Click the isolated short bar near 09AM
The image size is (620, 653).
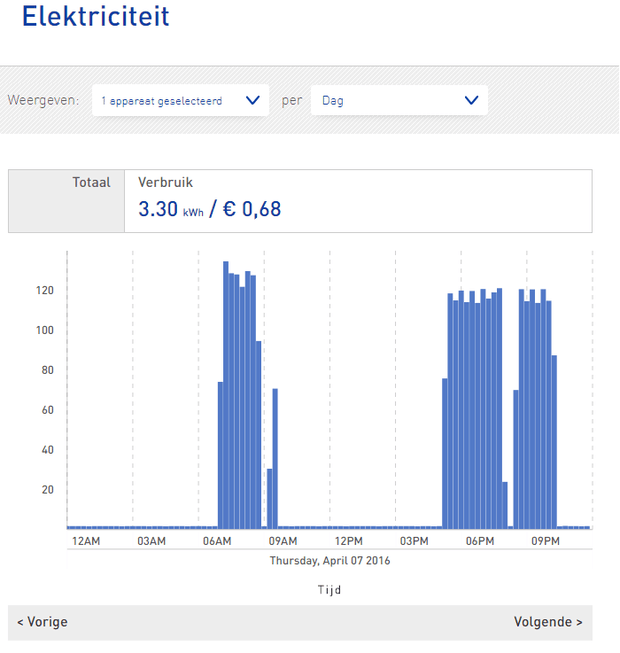[x=269, y=498]
